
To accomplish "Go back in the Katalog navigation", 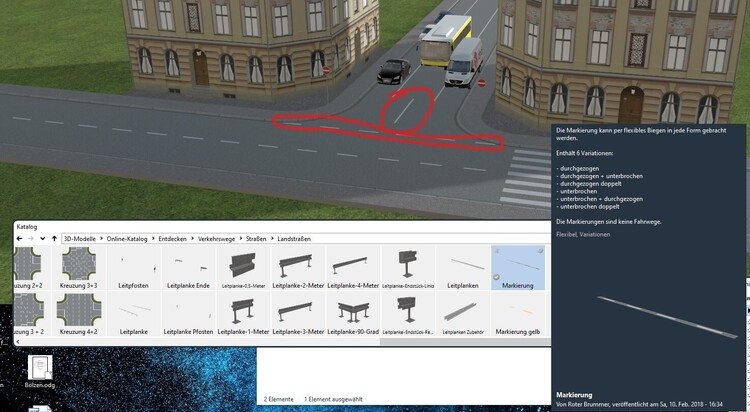I will [x=19, y=238].
